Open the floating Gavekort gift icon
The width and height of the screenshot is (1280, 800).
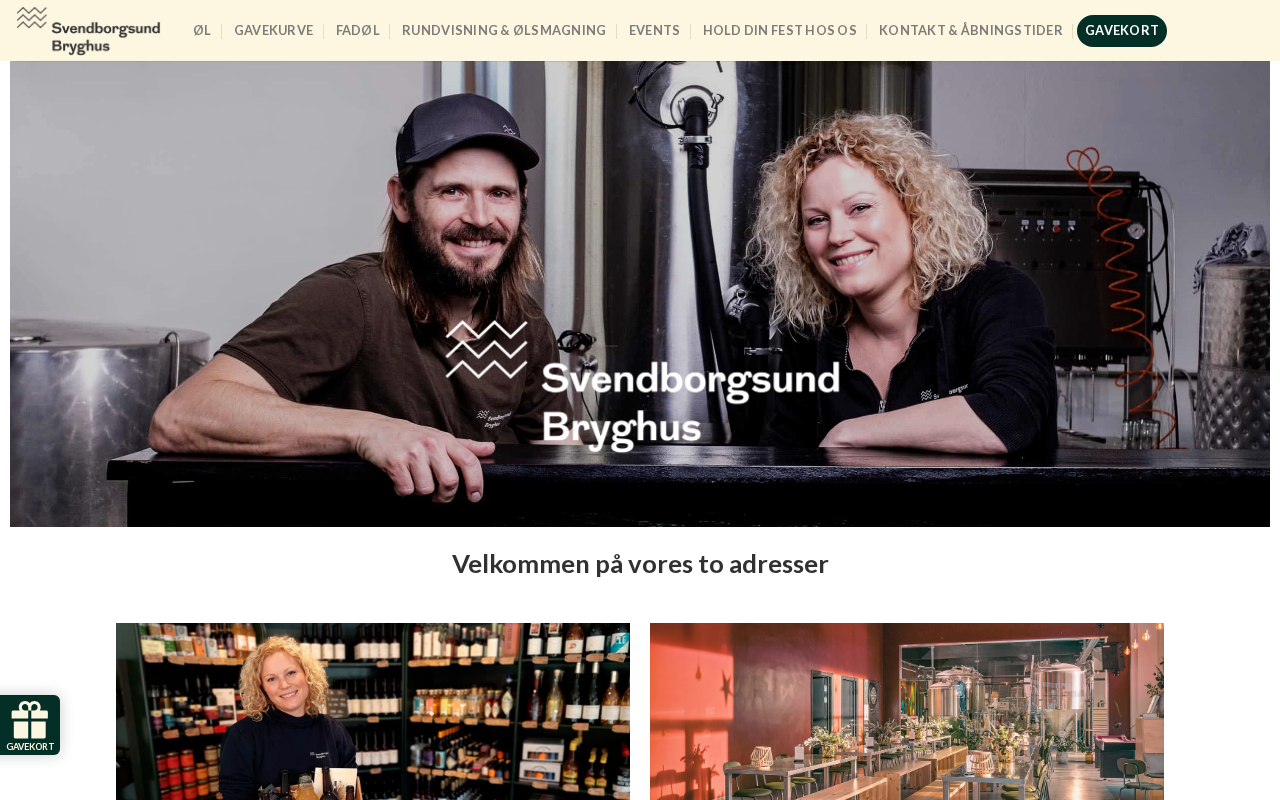point(30,725)
